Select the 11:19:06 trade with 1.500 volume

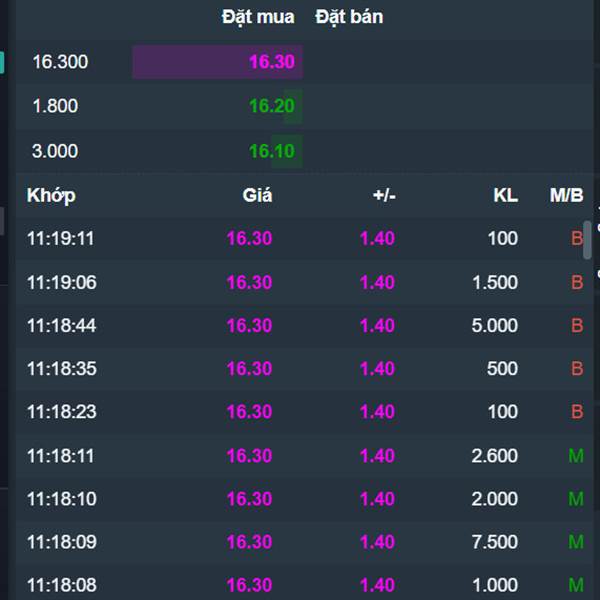click(x=305, y=282)
